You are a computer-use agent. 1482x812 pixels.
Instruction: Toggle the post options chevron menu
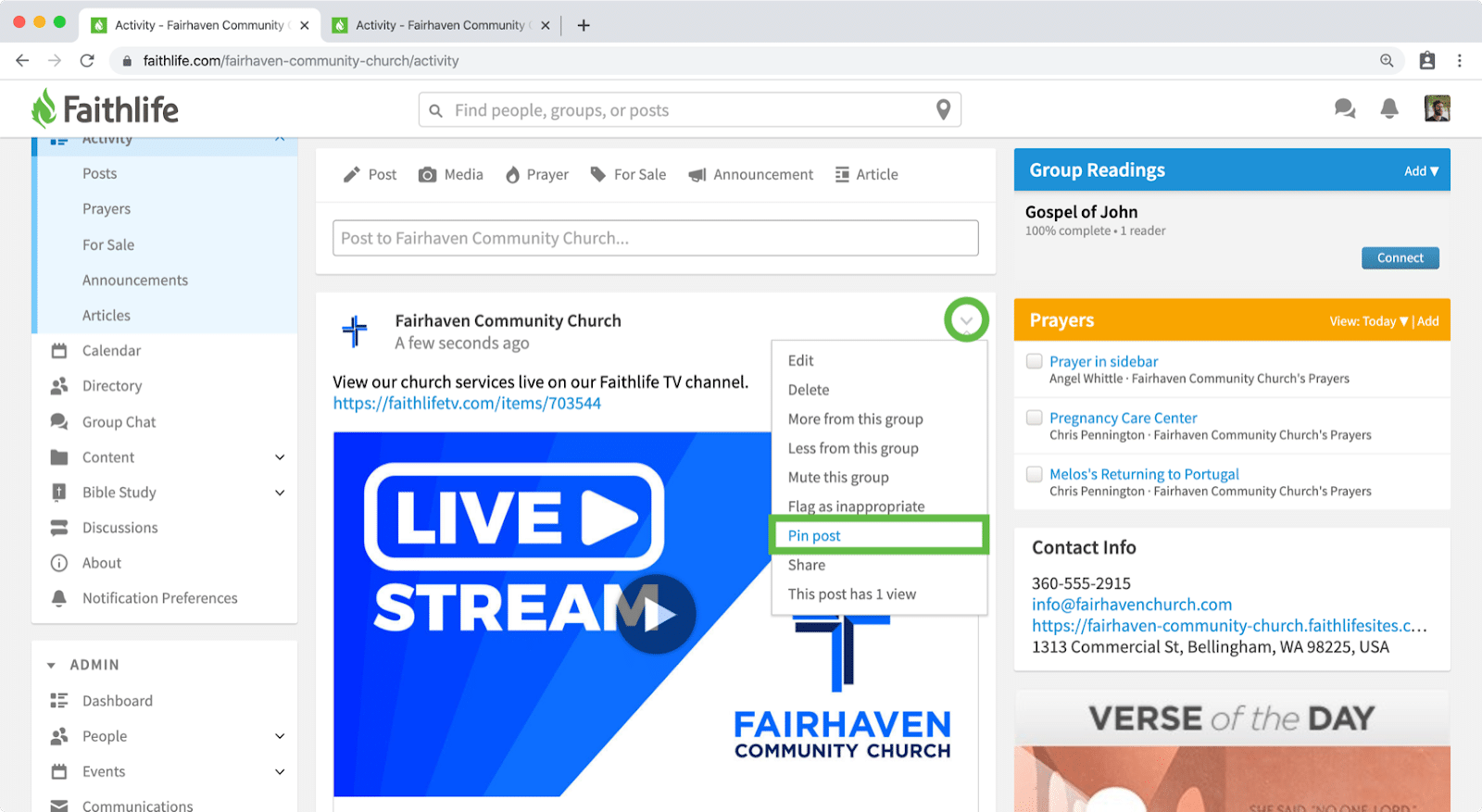(966, 320)
